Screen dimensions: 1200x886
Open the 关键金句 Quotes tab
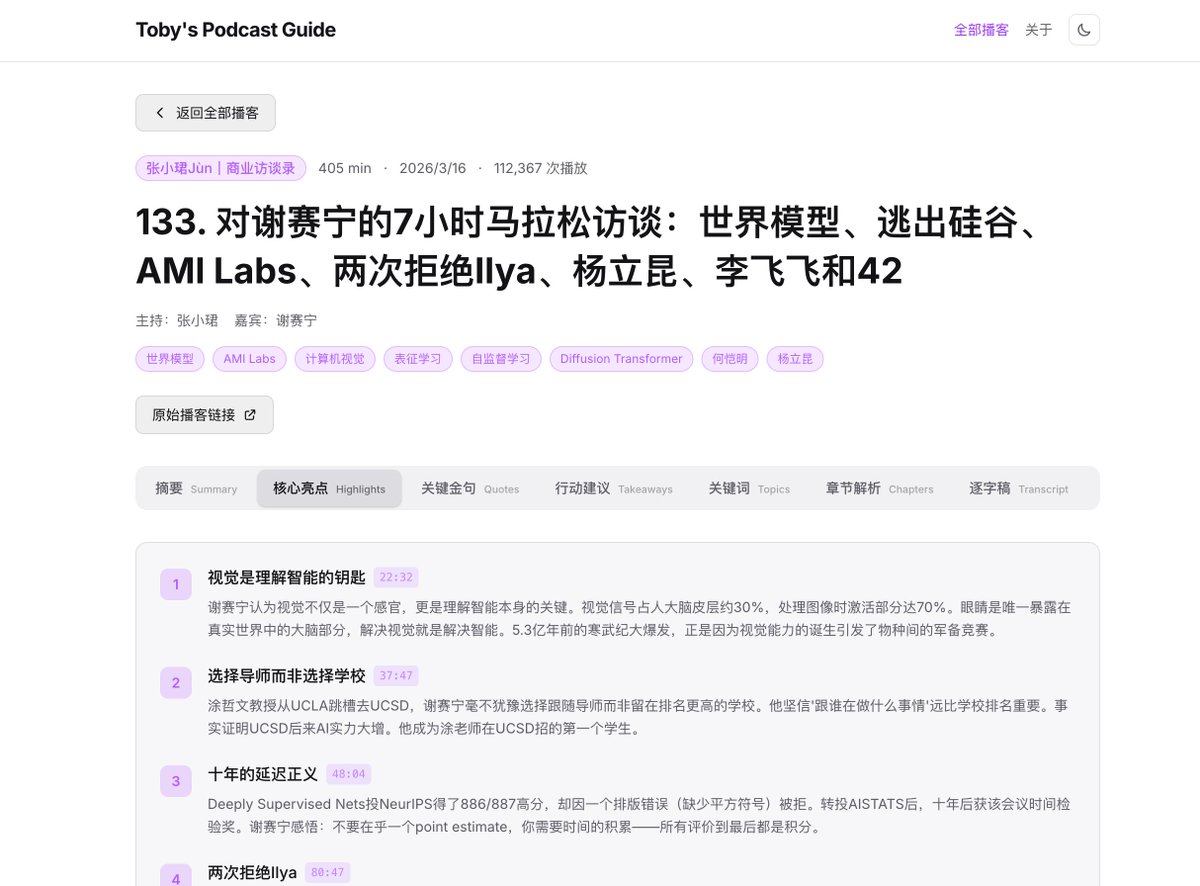(x=470, y=489)
